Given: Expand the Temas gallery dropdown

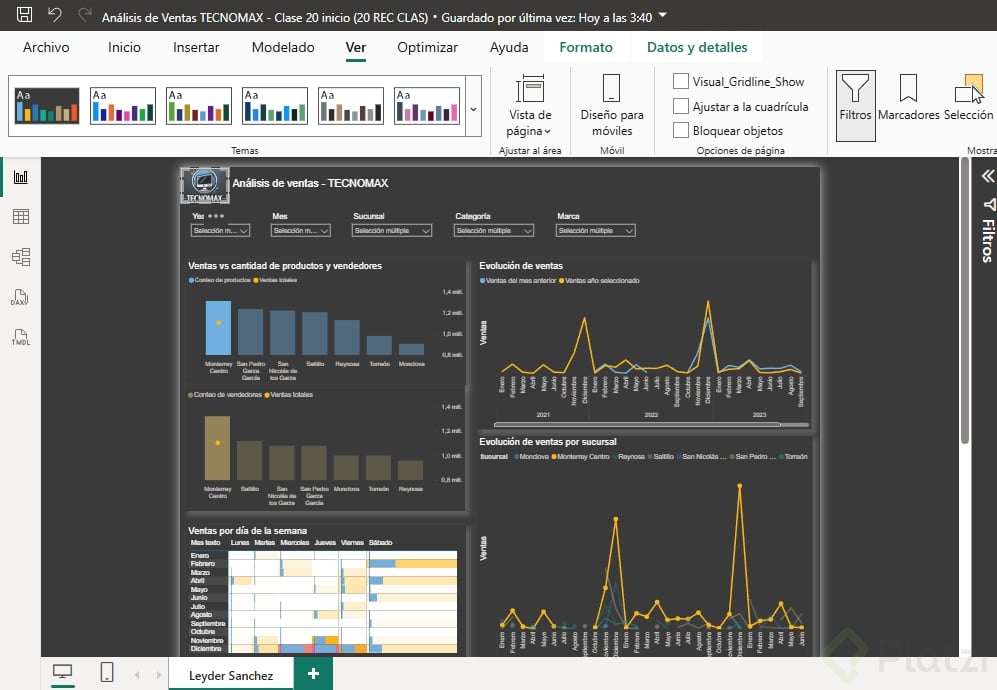Looking at the screenshot, I should tap(474, 109).
